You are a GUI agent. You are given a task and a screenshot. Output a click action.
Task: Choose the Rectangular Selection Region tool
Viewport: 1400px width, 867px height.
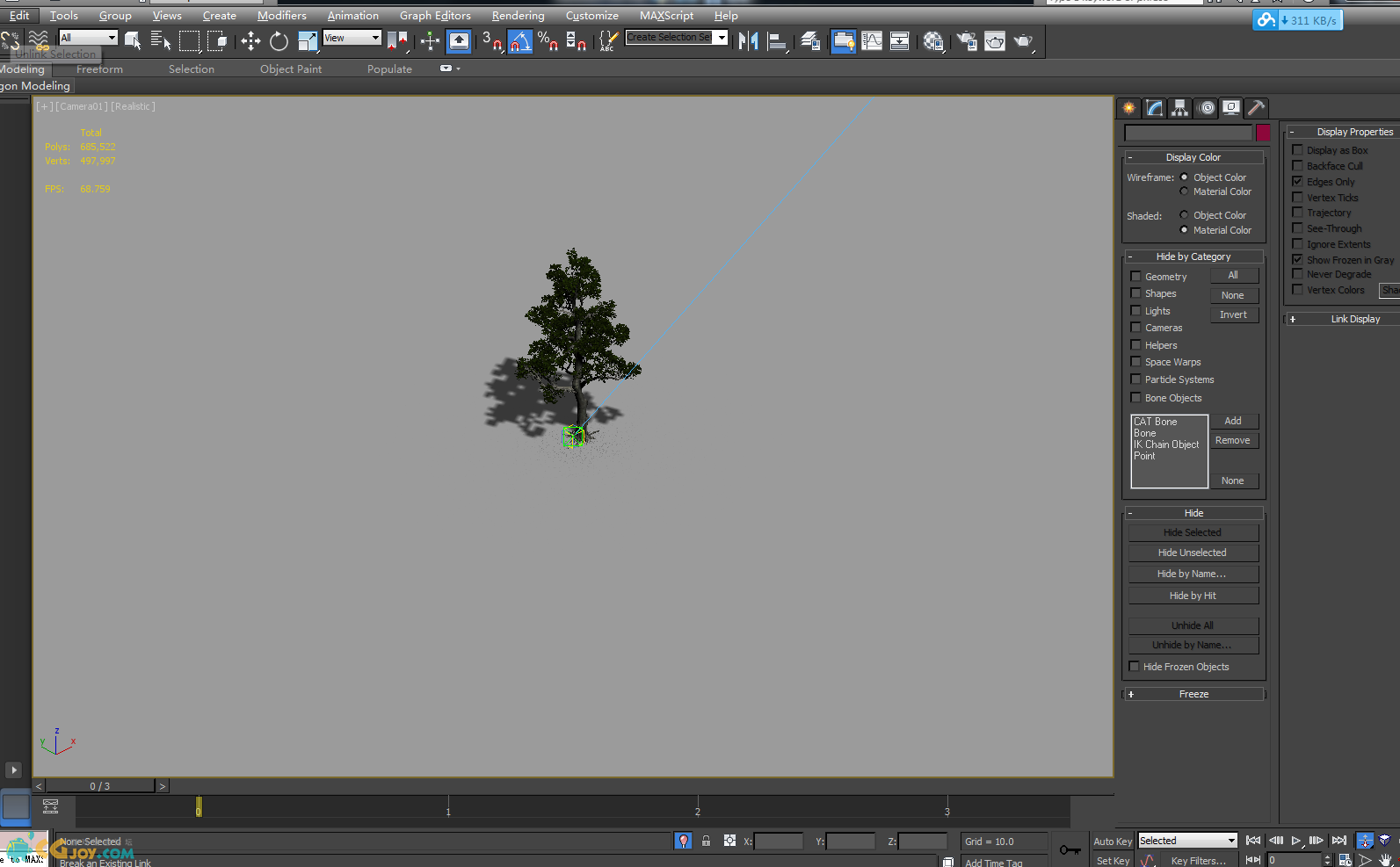point(189,40)
